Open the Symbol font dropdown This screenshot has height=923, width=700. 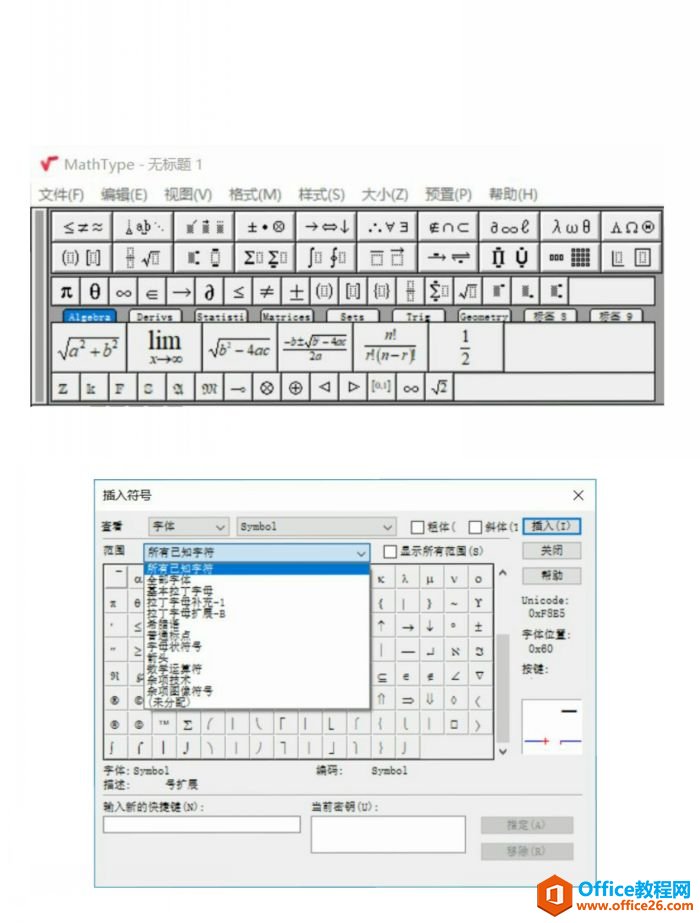[316, 526]
